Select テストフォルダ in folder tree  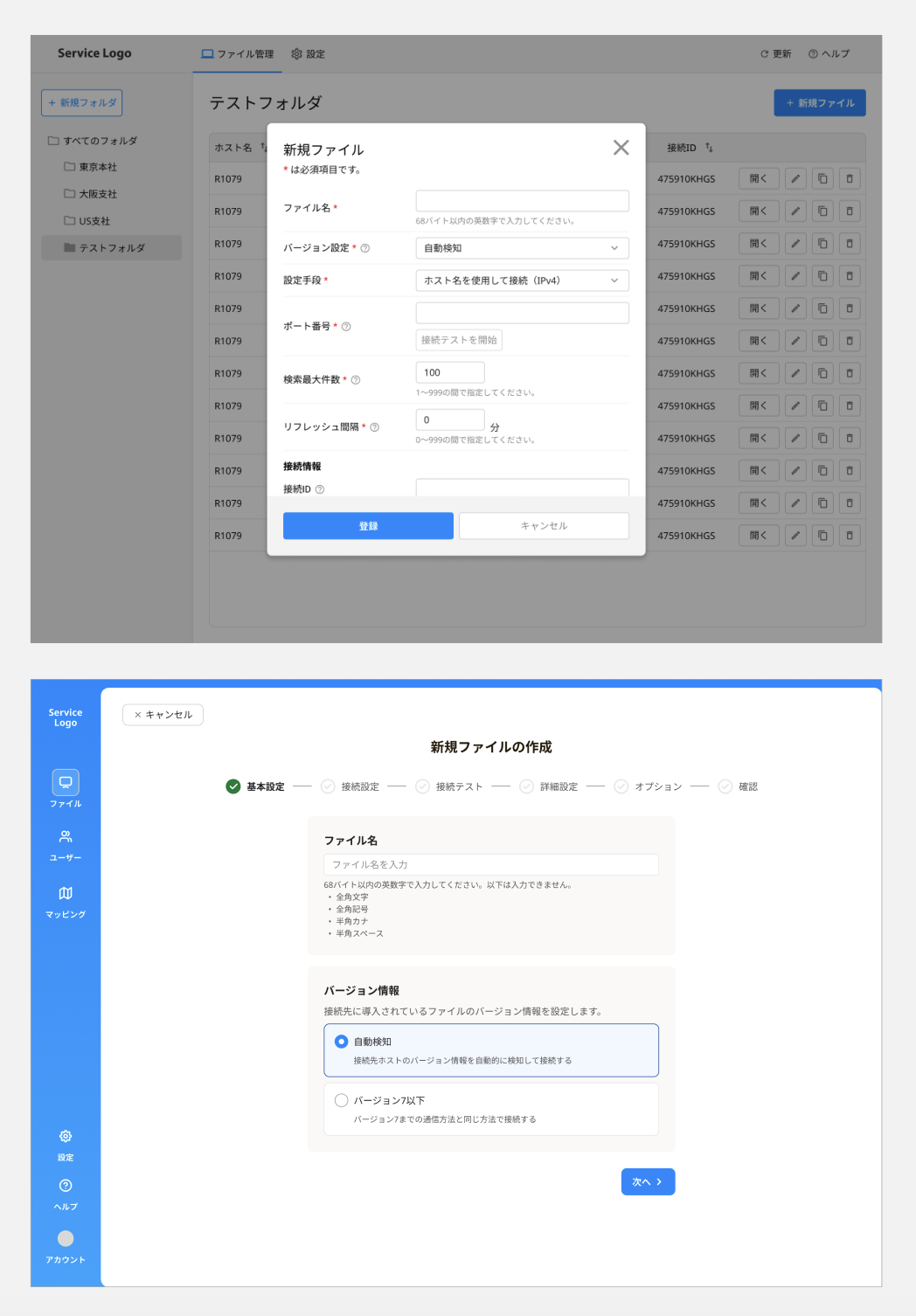point(112,248)
